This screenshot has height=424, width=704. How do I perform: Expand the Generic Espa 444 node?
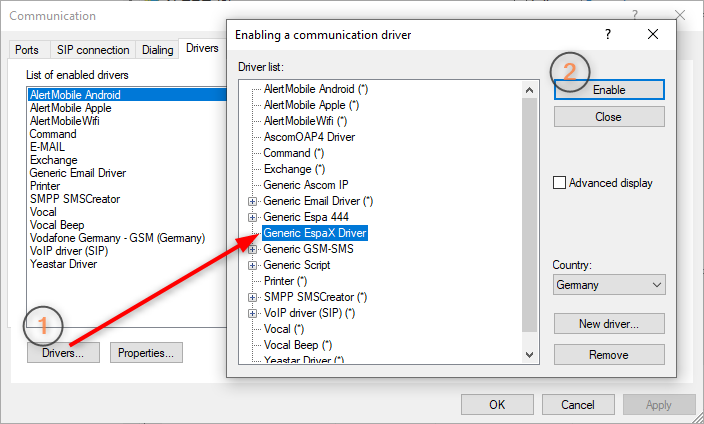(252, 217)
